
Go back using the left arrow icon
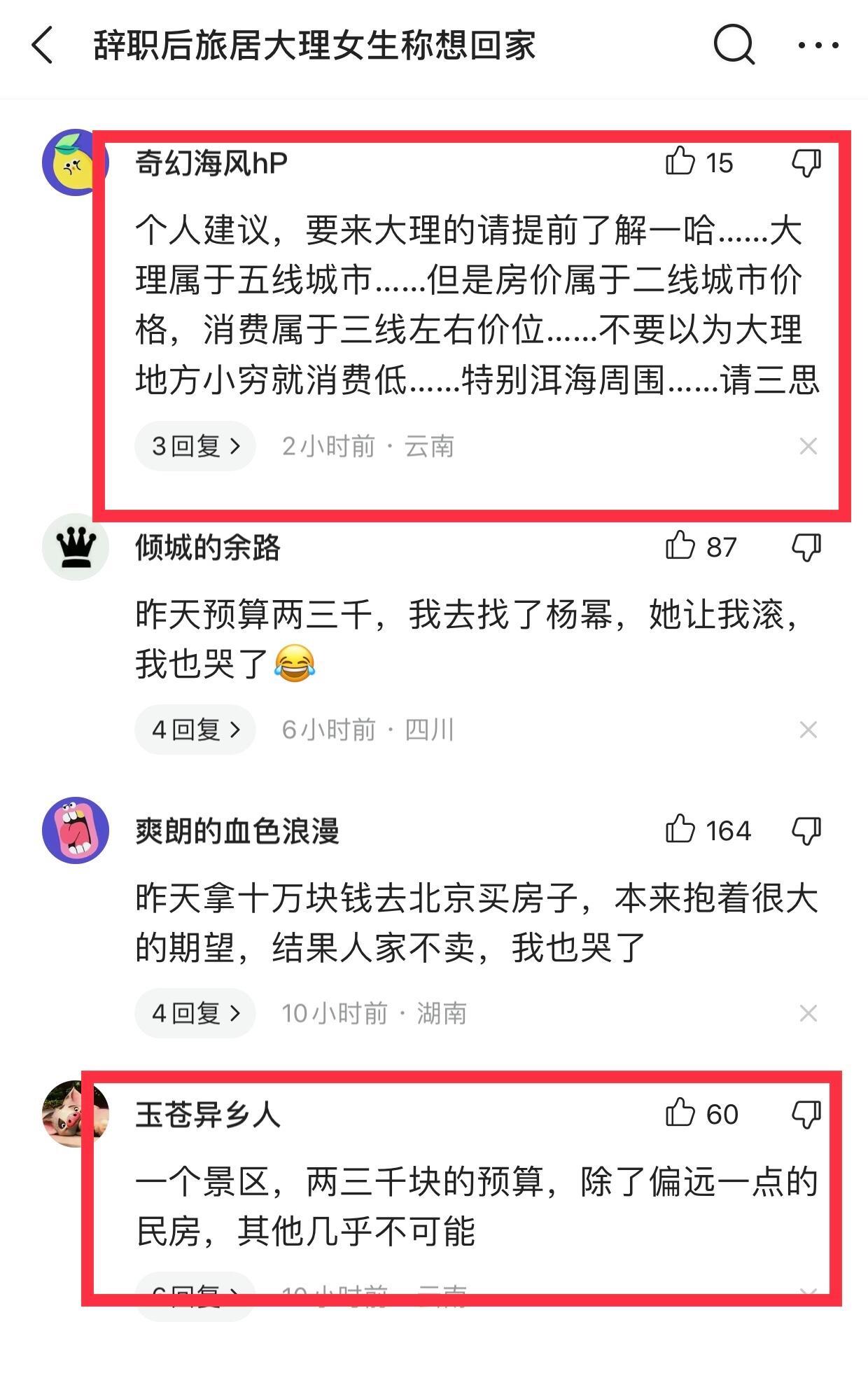point(43,46)
